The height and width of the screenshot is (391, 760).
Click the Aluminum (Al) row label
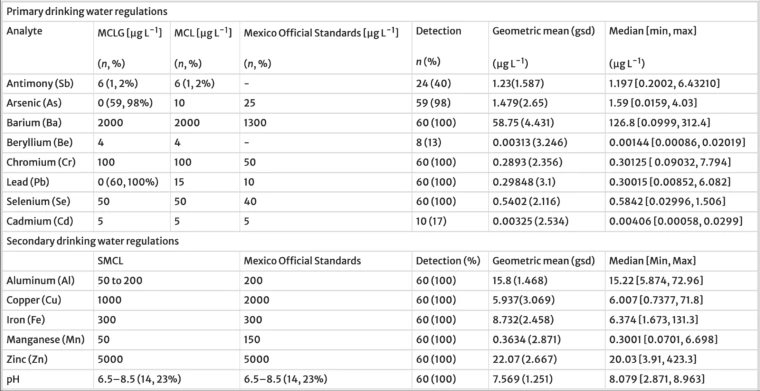[33, 281]
